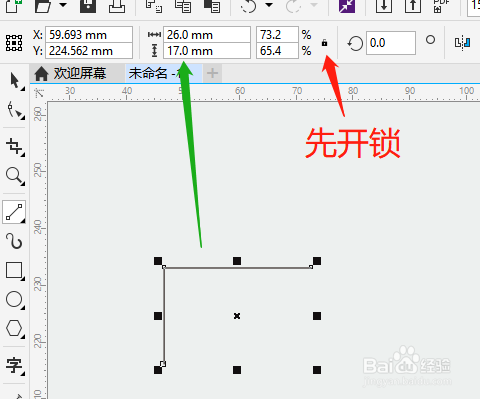
Task: Click the height field 17.0 mm
Action: (x=207, y=51)
